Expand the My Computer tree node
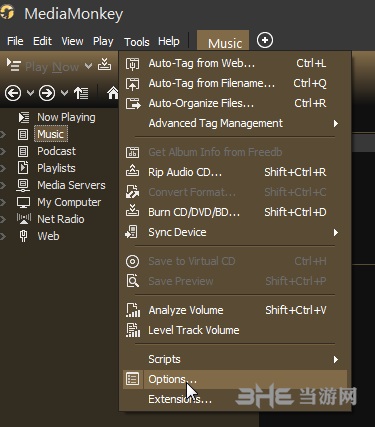Viewport: 375px width, 427px height. pyautogui.click(x=3, y=202)
